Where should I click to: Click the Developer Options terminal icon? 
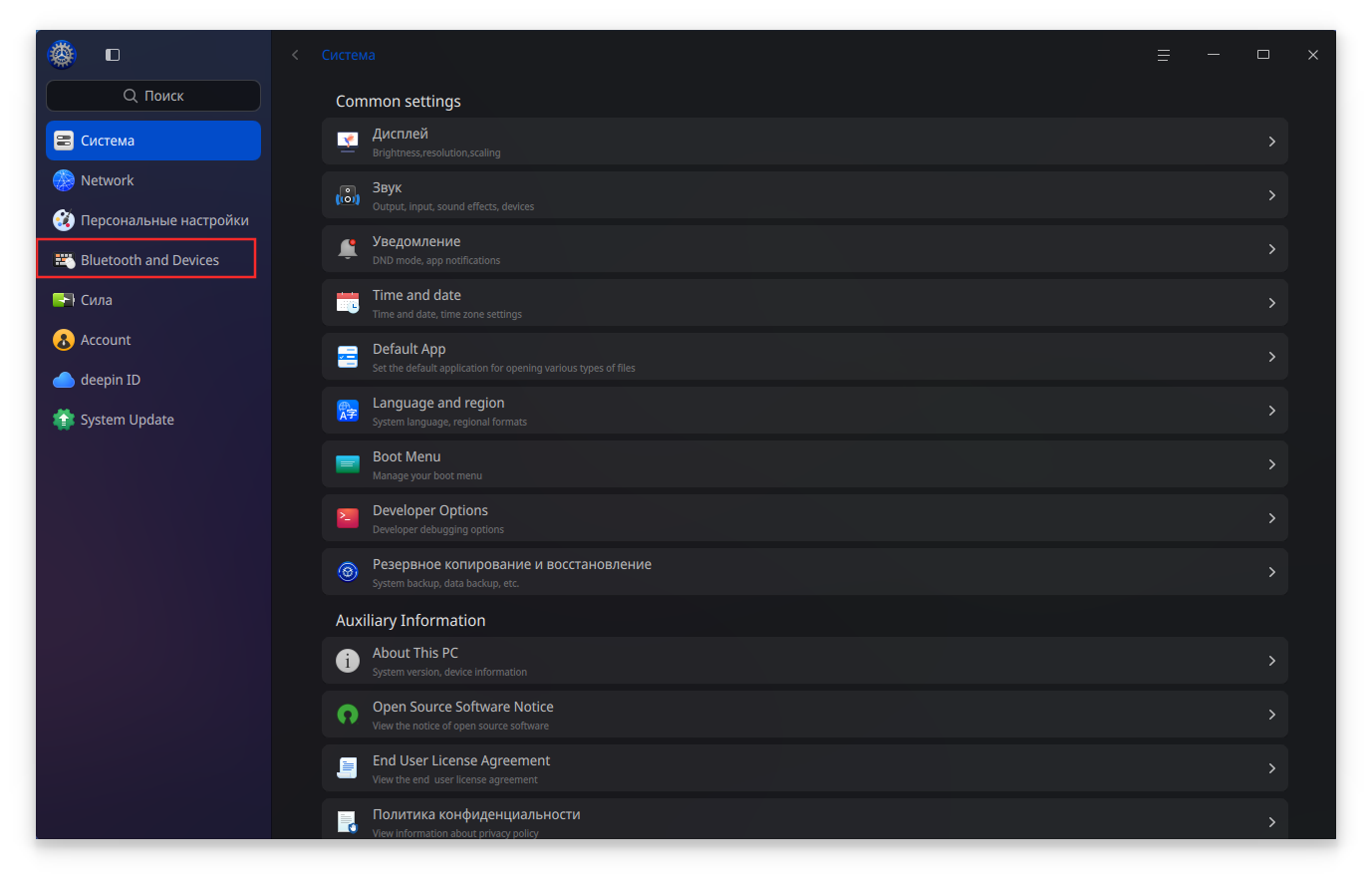coord(348,518)
